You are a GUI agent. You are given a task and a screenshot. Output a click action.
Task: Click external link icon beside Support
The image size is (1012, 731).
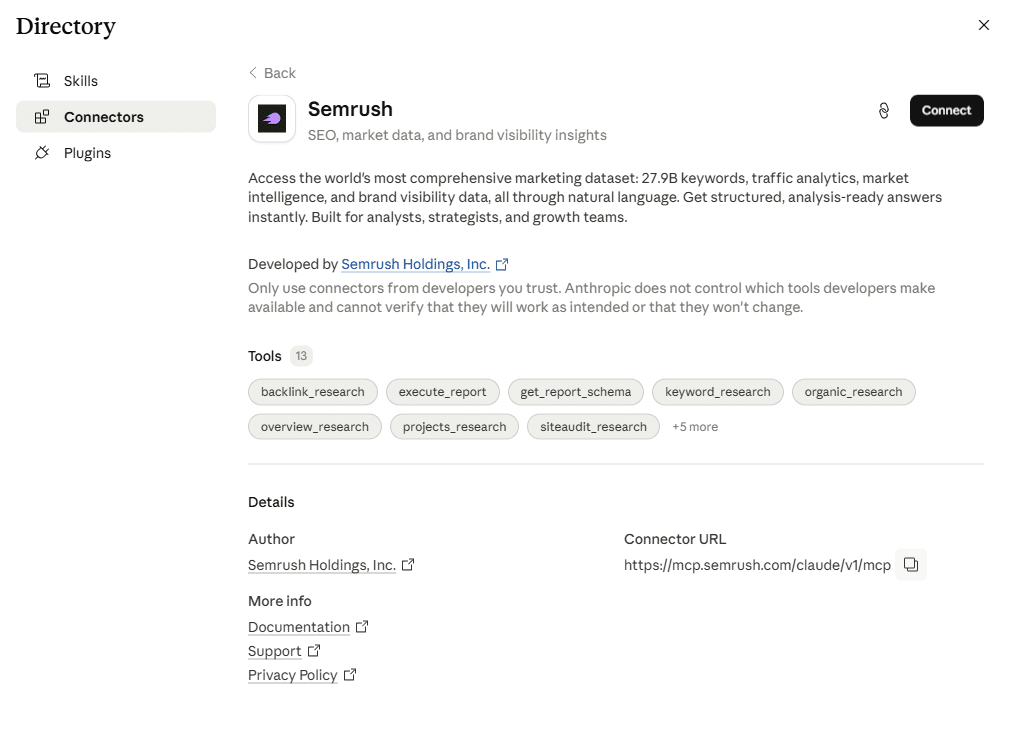pyautogui.click(x=314, y=650)
